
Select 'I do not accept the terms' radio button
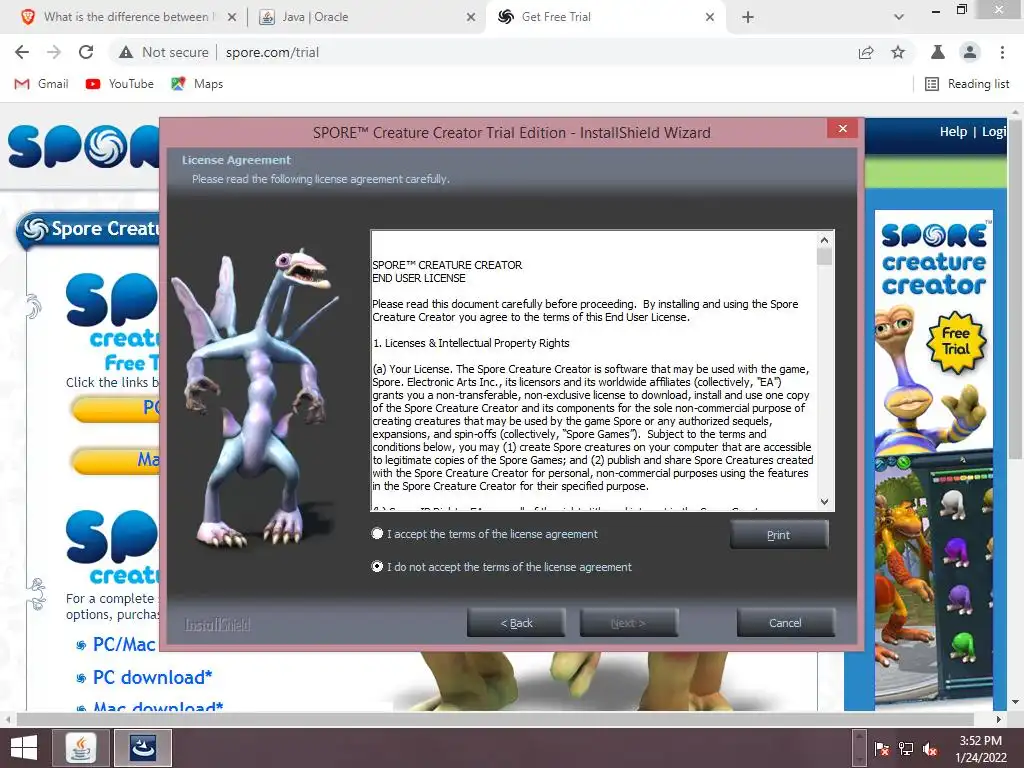[377, 566]
